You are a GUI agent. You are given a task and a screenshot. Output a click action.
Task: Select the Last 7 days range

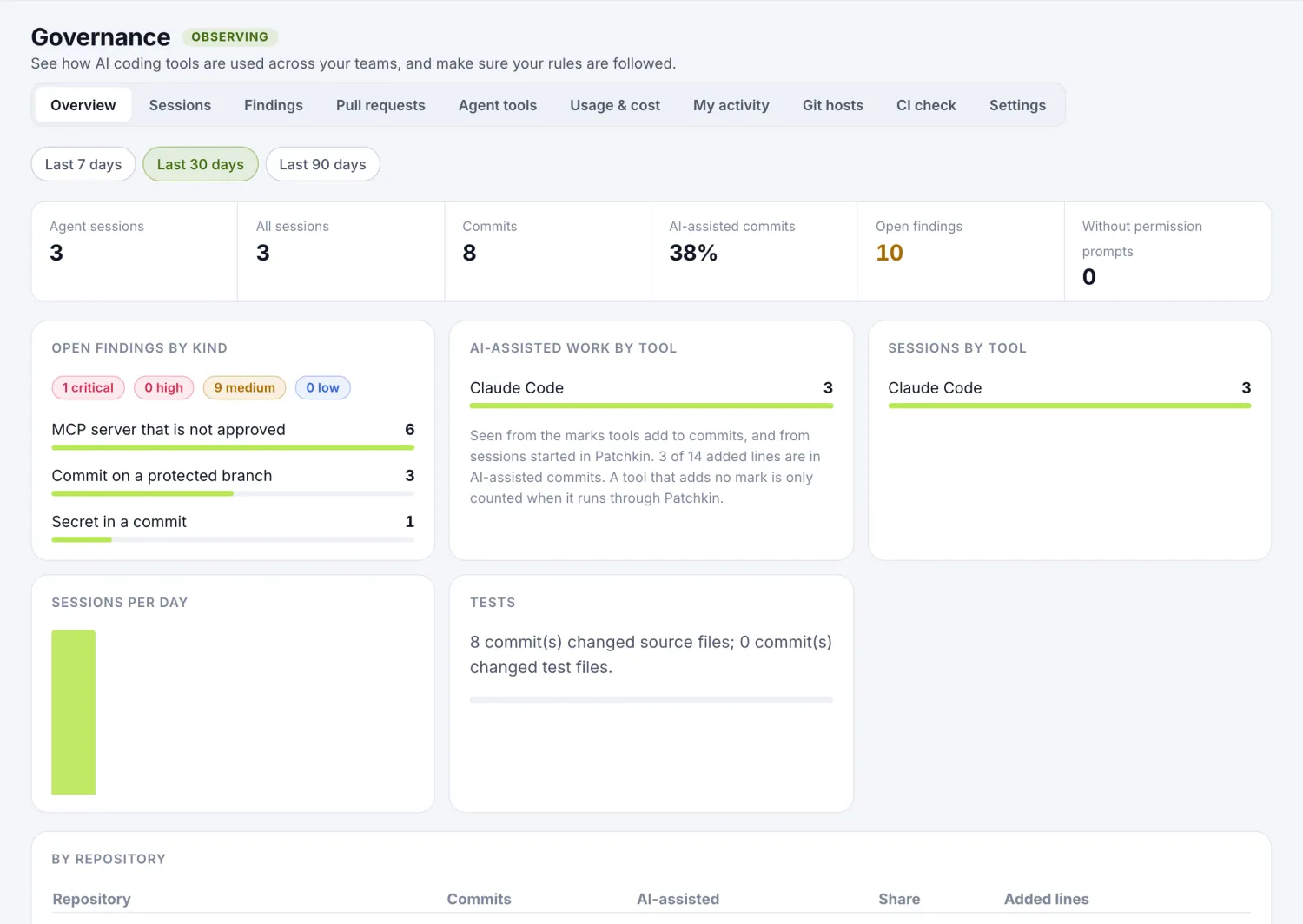(x=83, y=164)
